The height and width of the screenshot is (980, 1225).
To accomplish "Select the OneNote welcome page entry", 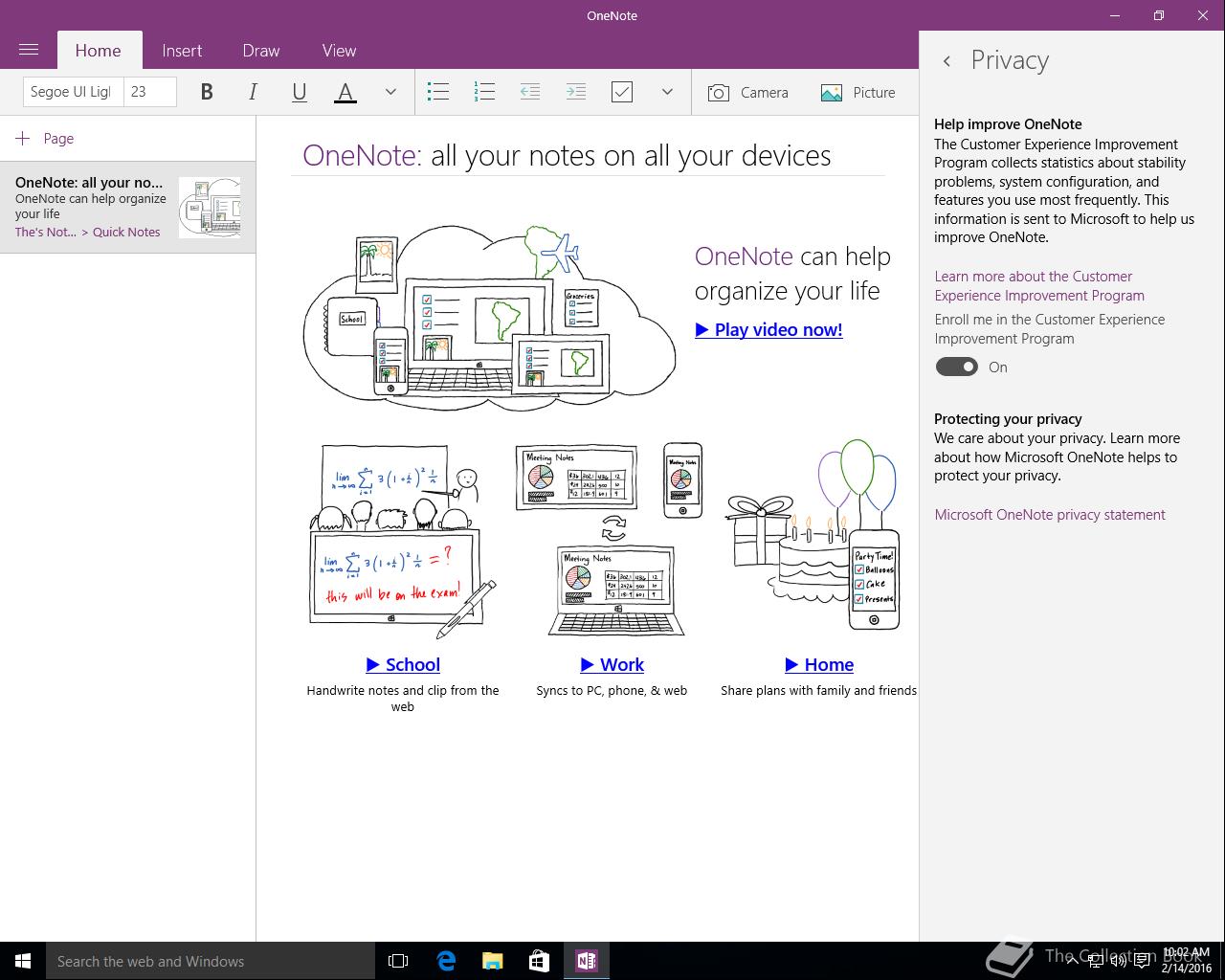I will click(x=127, y=207).
